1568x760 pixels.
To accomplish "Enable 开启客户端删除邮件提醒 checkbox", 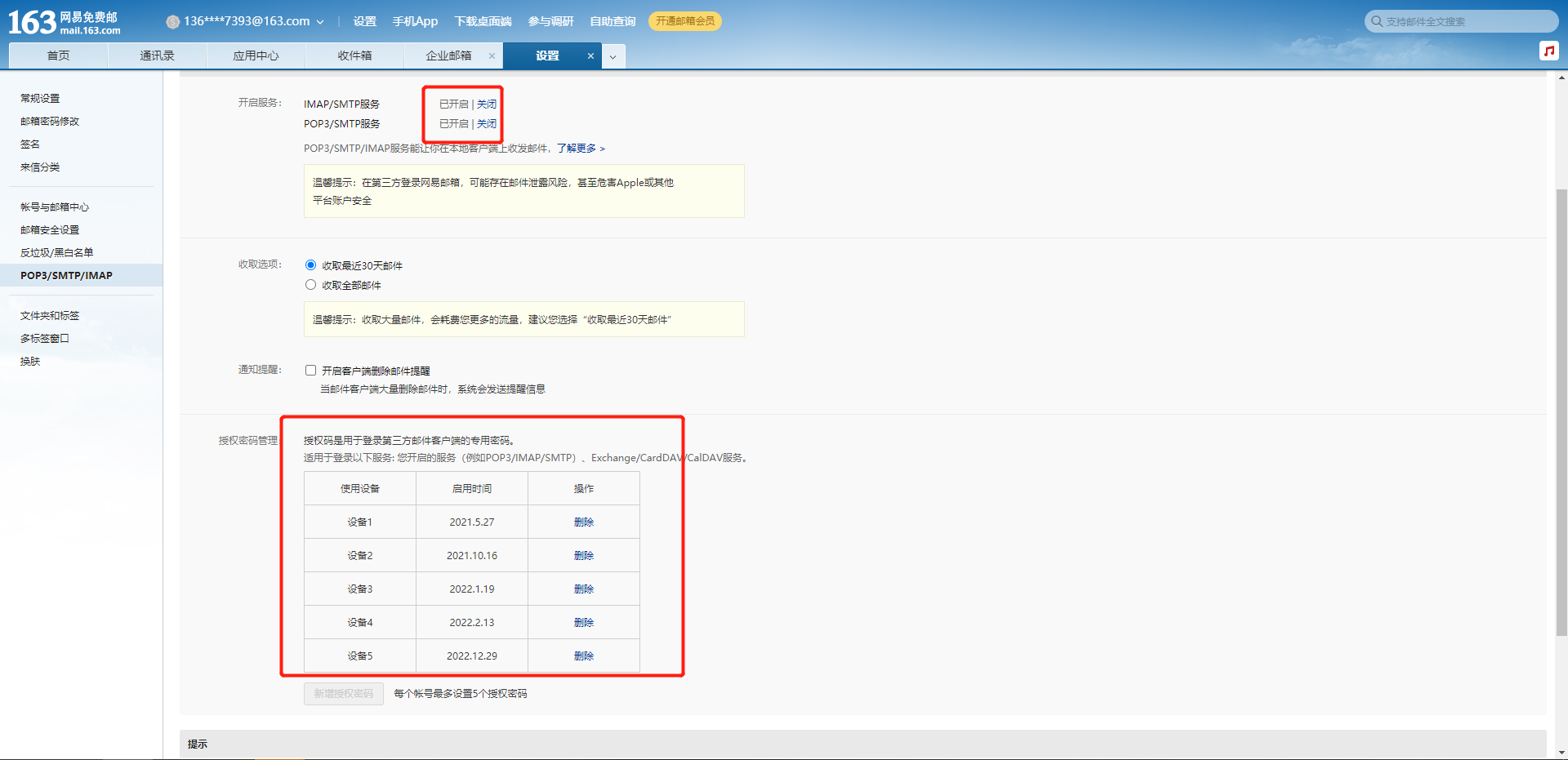I will [310, 371].
